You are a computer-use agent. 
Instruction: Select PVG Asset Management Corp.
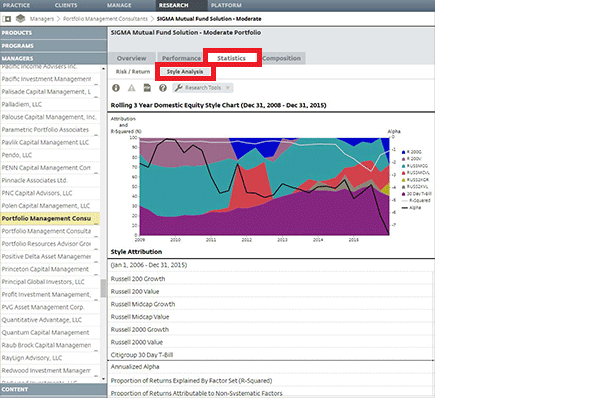point(50,307)
